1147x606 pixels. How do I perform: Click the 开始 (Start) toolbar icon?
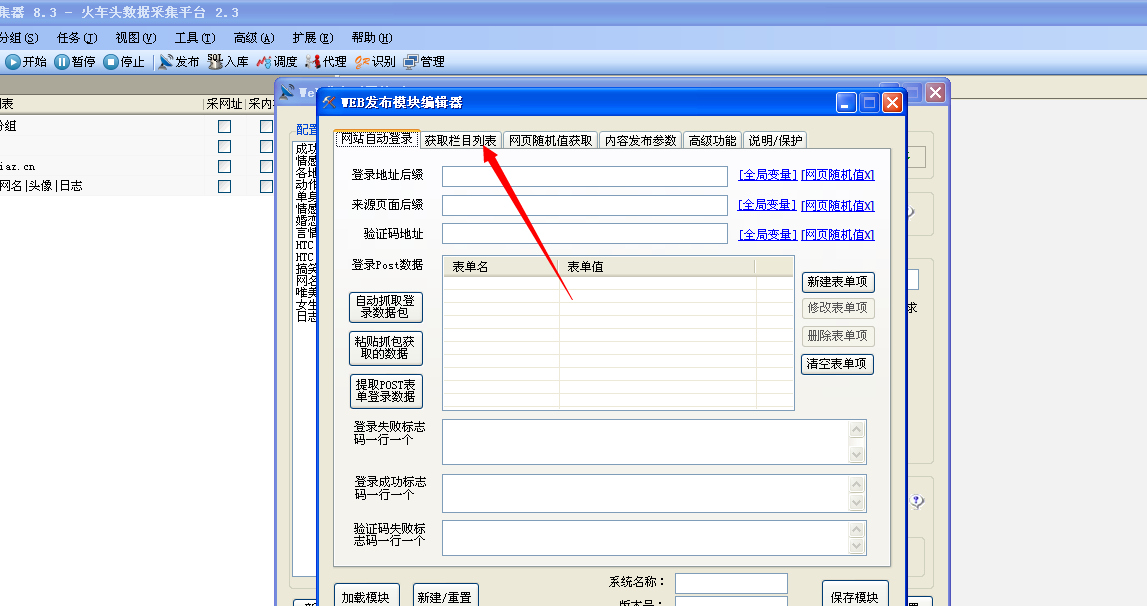pos(13,62)
